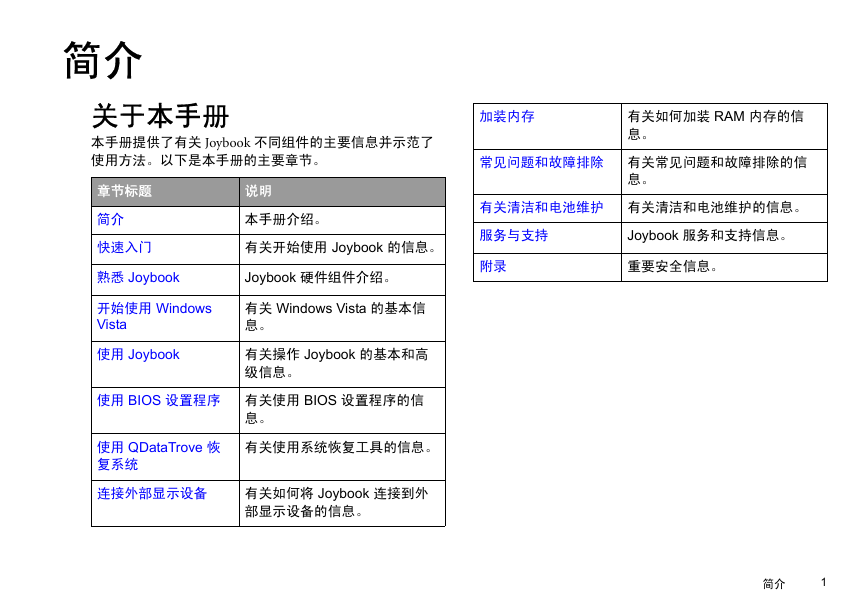Go to the 加装内存 chapter link
The height and width of the screenshot is (613, 868).
(507, 116)
